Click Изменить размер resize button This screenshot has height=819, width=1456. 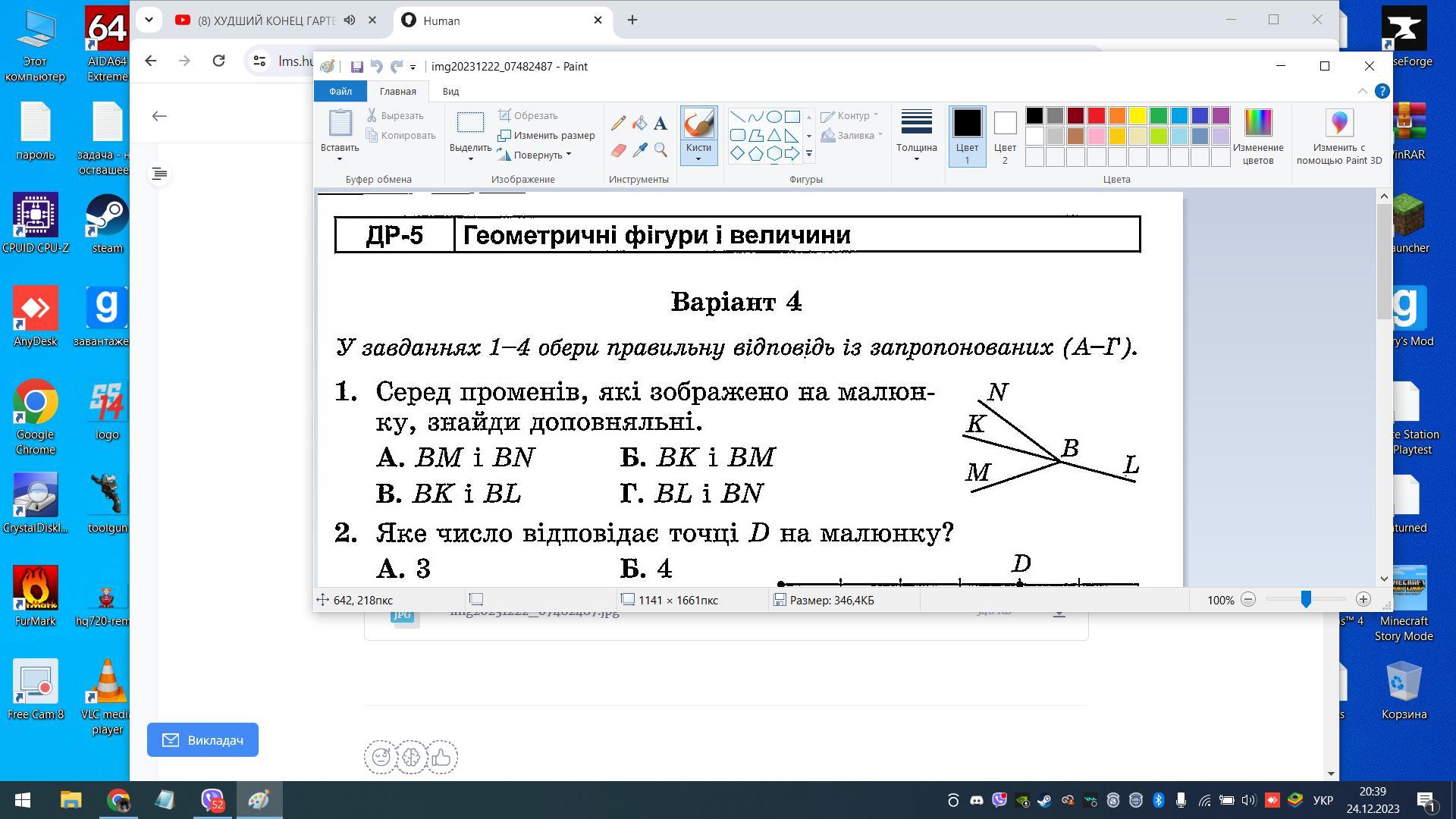point(547,135)
